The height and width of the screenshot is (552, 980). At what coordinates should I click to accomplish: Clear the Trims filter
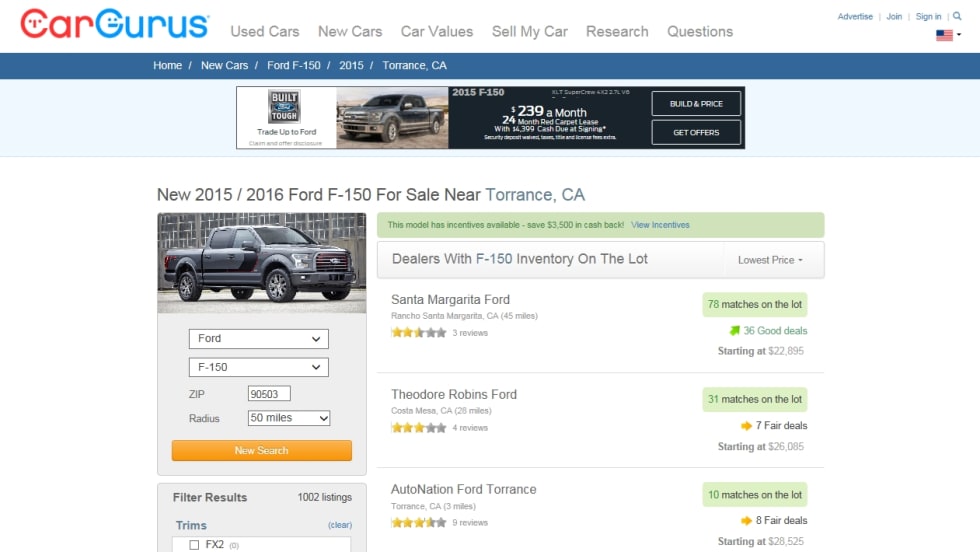340,525
